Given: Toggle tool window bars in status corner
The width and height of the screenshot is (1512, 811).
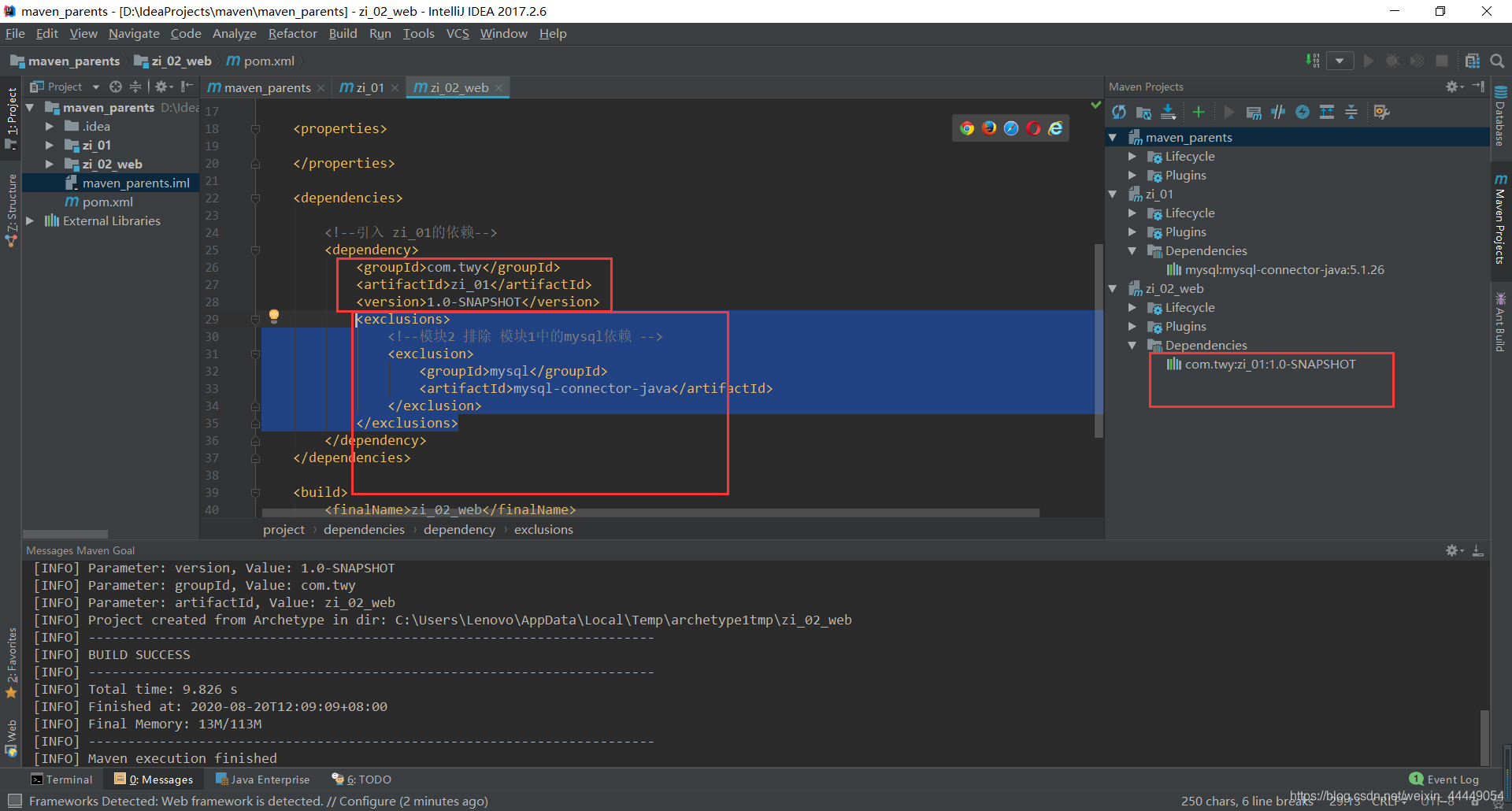Looking at the screenshot, I should [14, 801].
